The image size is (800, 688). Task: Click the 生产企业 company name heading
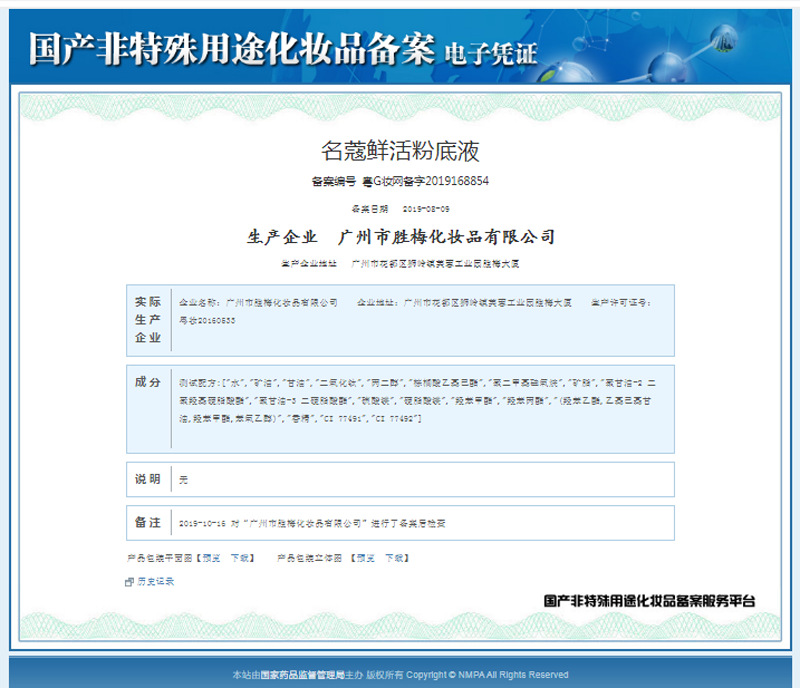(401, 237)
